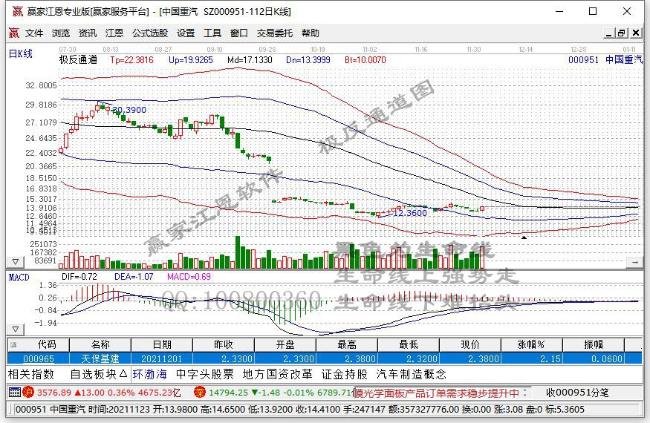This screenshot has height=423, width=650.
Task: Sort by the 日期 column header
Action: click(x=162, y=345)
